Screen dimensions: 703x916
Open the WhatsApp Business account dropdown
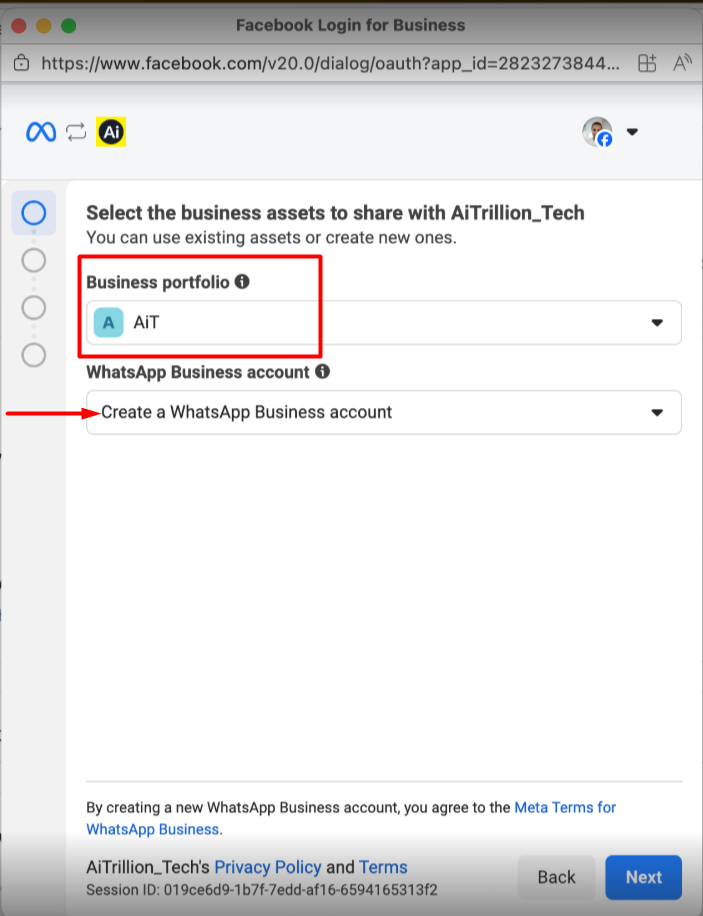tap(384, 412)
